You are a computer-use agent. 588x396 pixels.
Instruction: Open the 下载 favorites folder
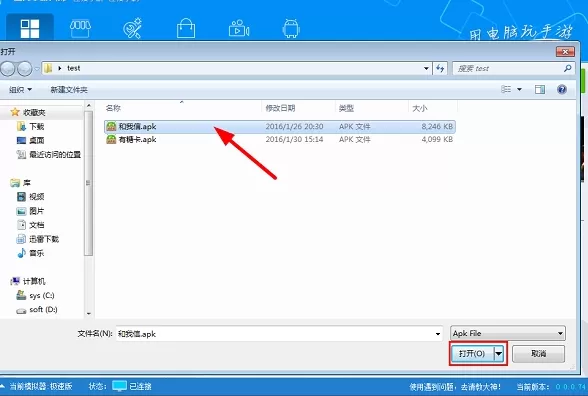[31, 126]
